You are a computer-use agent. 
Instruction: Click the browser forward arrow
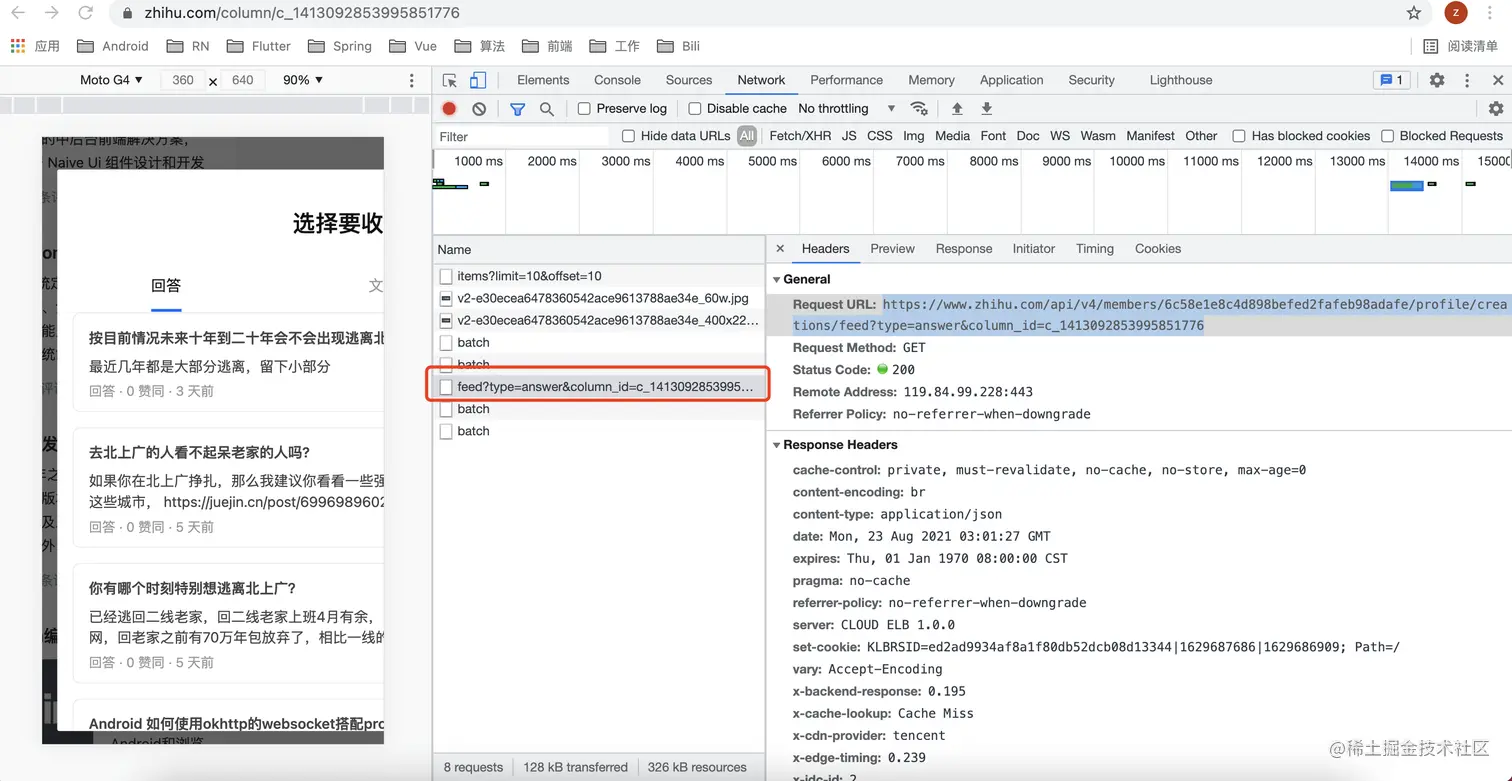point(52,13)
